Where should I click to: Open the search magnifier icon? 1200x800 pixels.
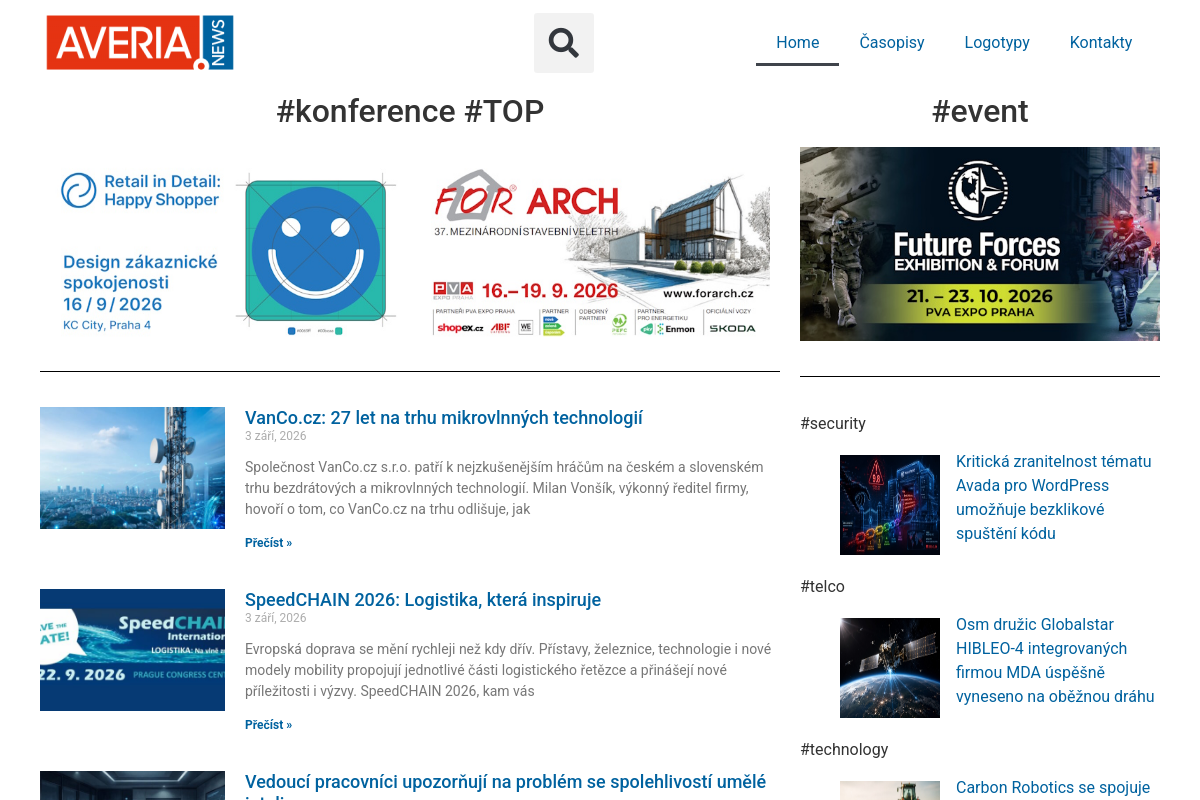(564, 43)
